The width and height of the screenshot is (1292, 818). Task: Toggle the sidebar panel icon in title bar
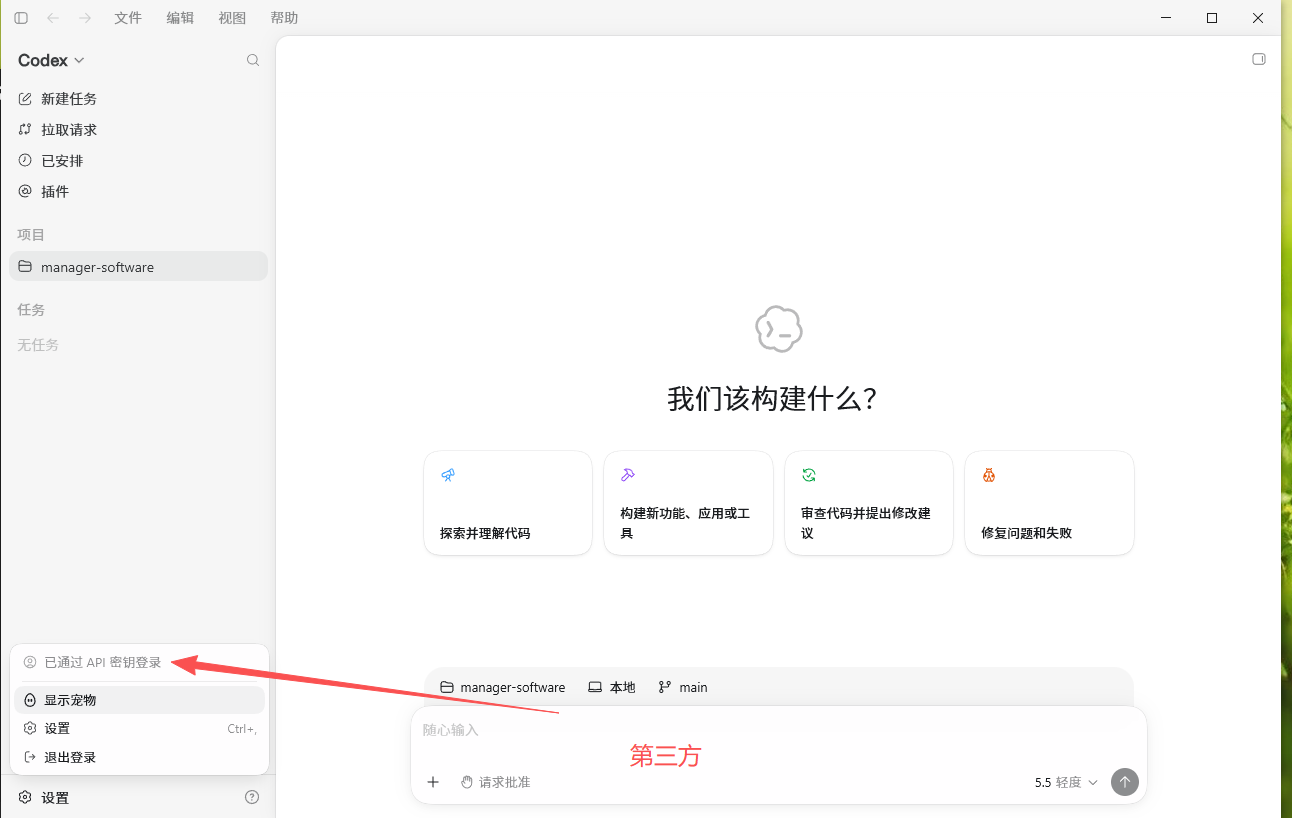point(21,18)
